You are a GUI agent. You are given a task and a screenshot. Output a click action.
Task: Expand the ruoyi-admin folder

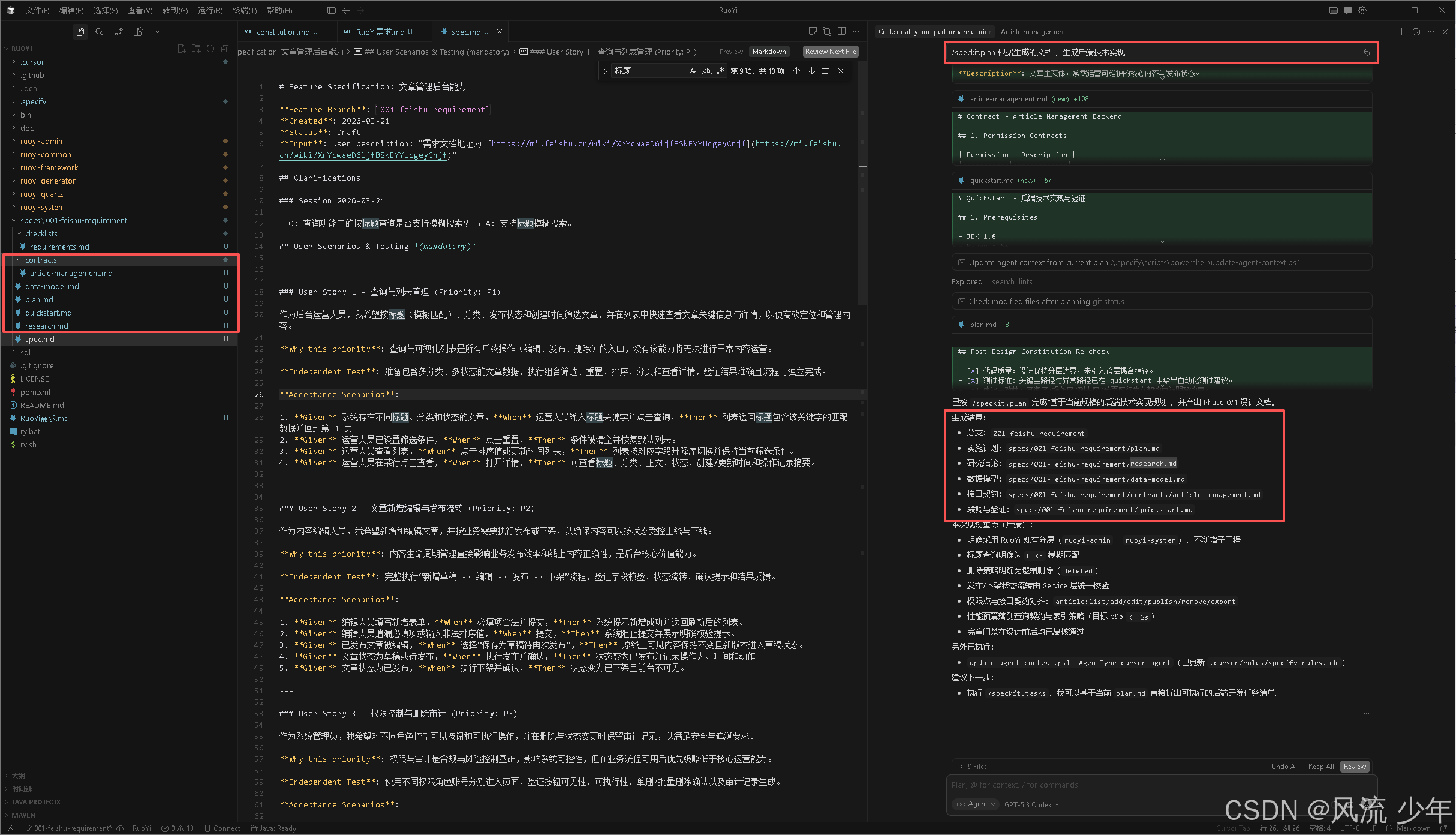pyautogui.click(x=41, y=141)
